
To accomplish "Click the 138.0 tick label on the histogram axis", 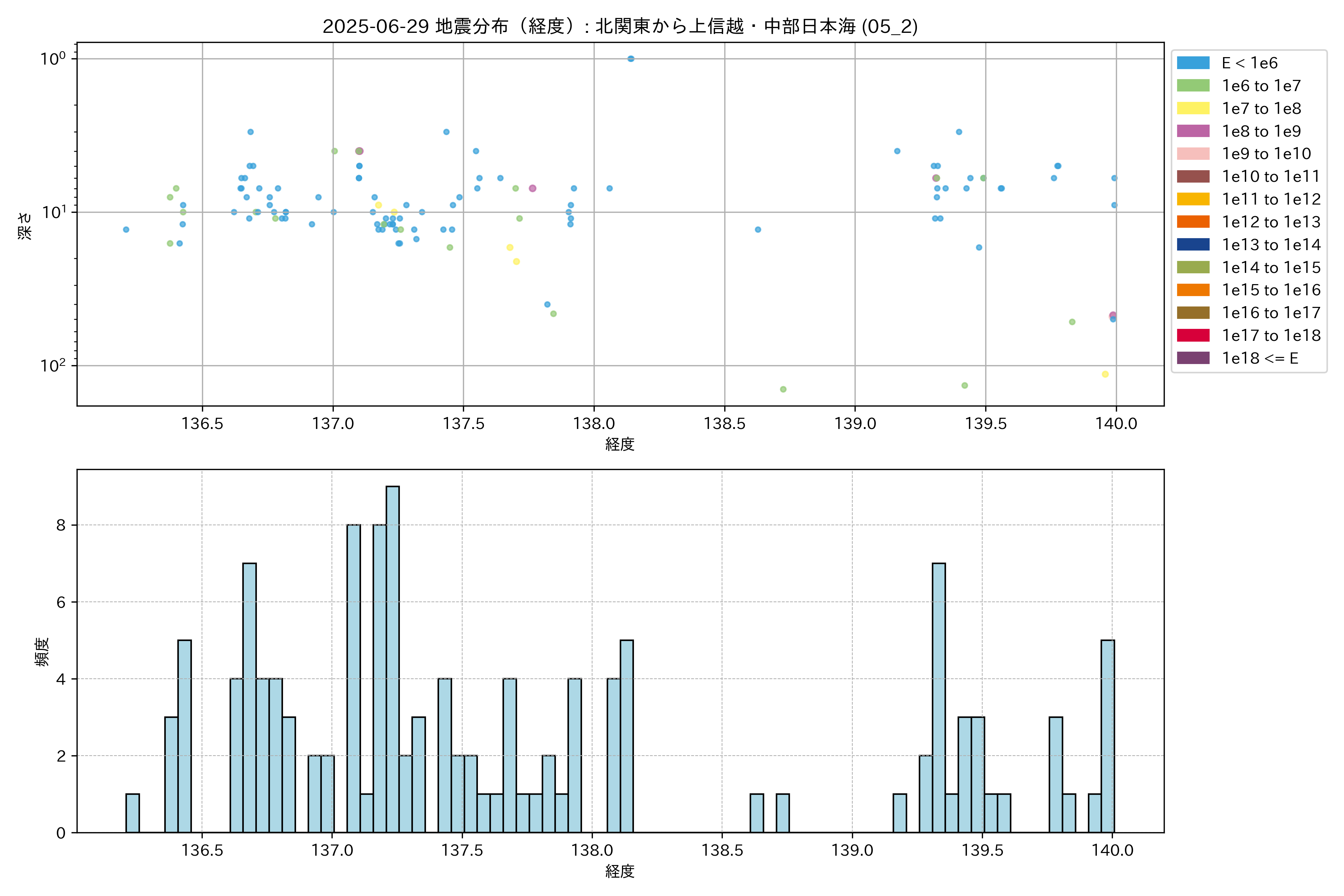I will [x=592, y=850].
